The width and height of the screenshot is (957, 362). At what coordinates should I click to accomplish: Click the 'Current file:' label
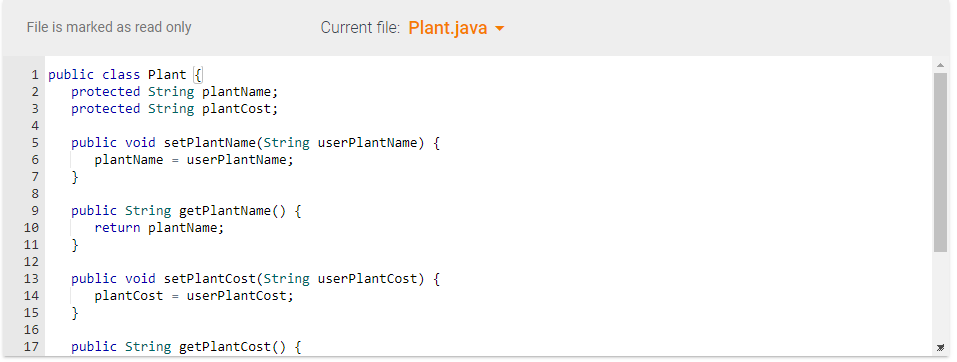click(360, 28)
